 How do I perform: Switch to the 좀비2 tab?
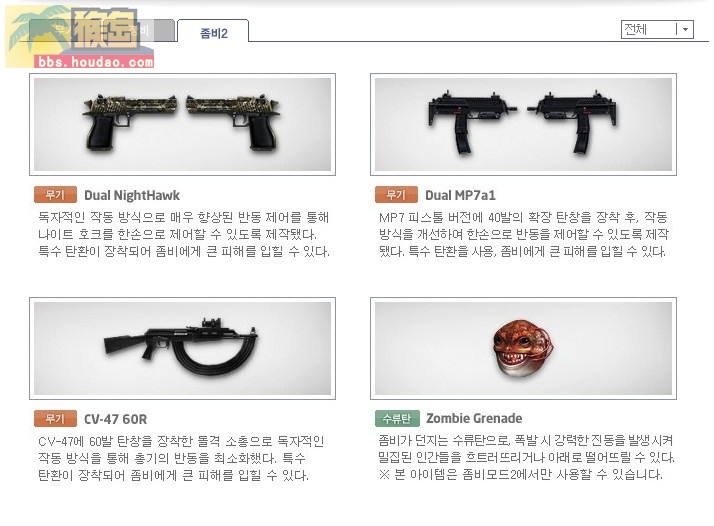click(213, 33)
